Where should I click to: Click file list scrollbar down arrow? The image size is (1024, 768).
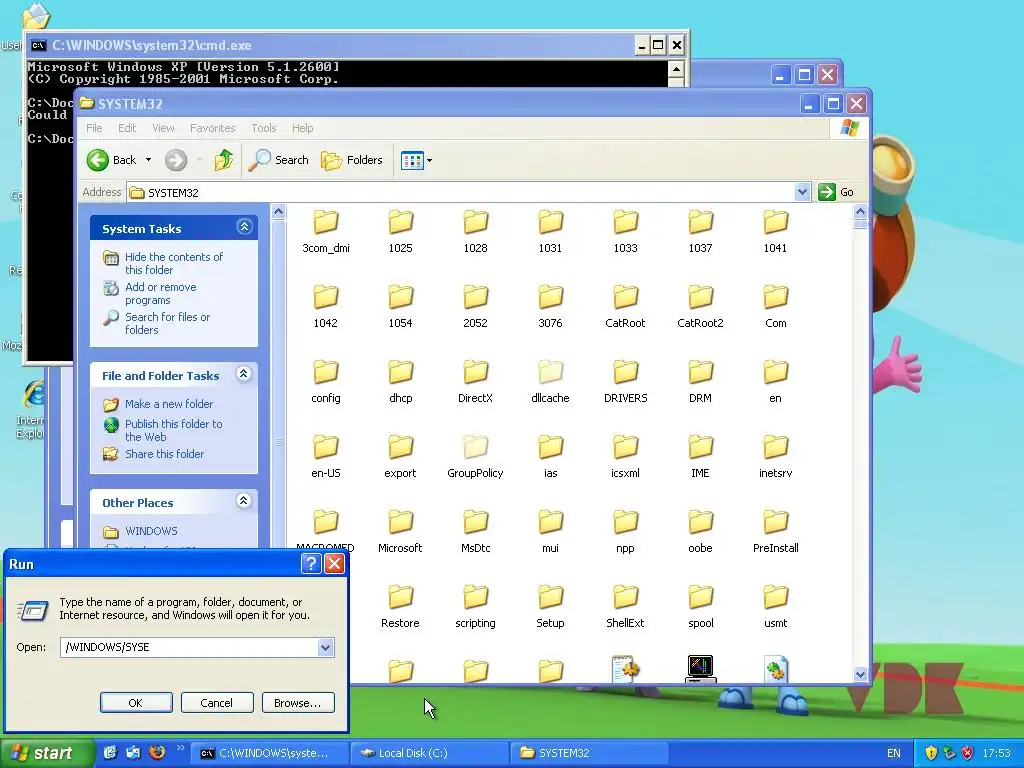(x=860, y=675)
